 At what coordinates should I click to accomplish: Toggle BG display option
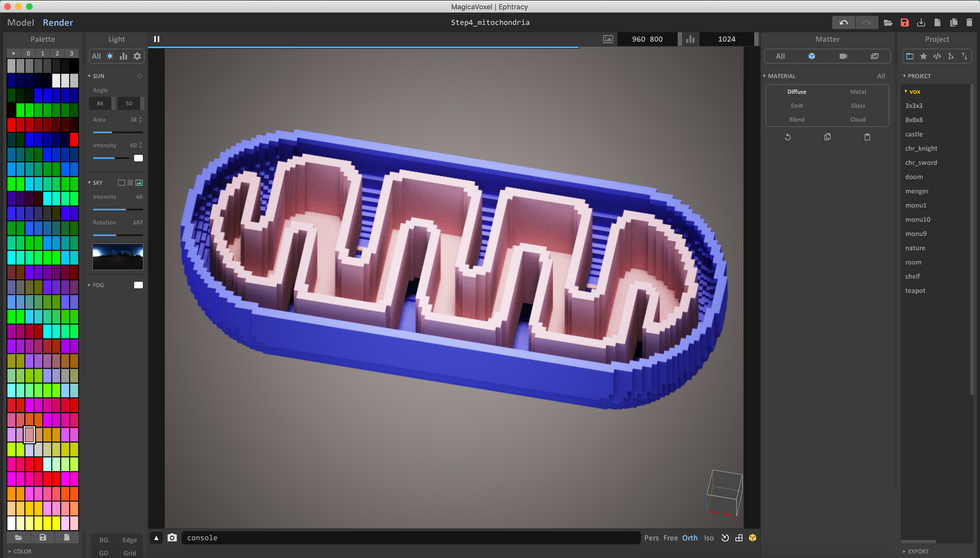pos(104,540)
